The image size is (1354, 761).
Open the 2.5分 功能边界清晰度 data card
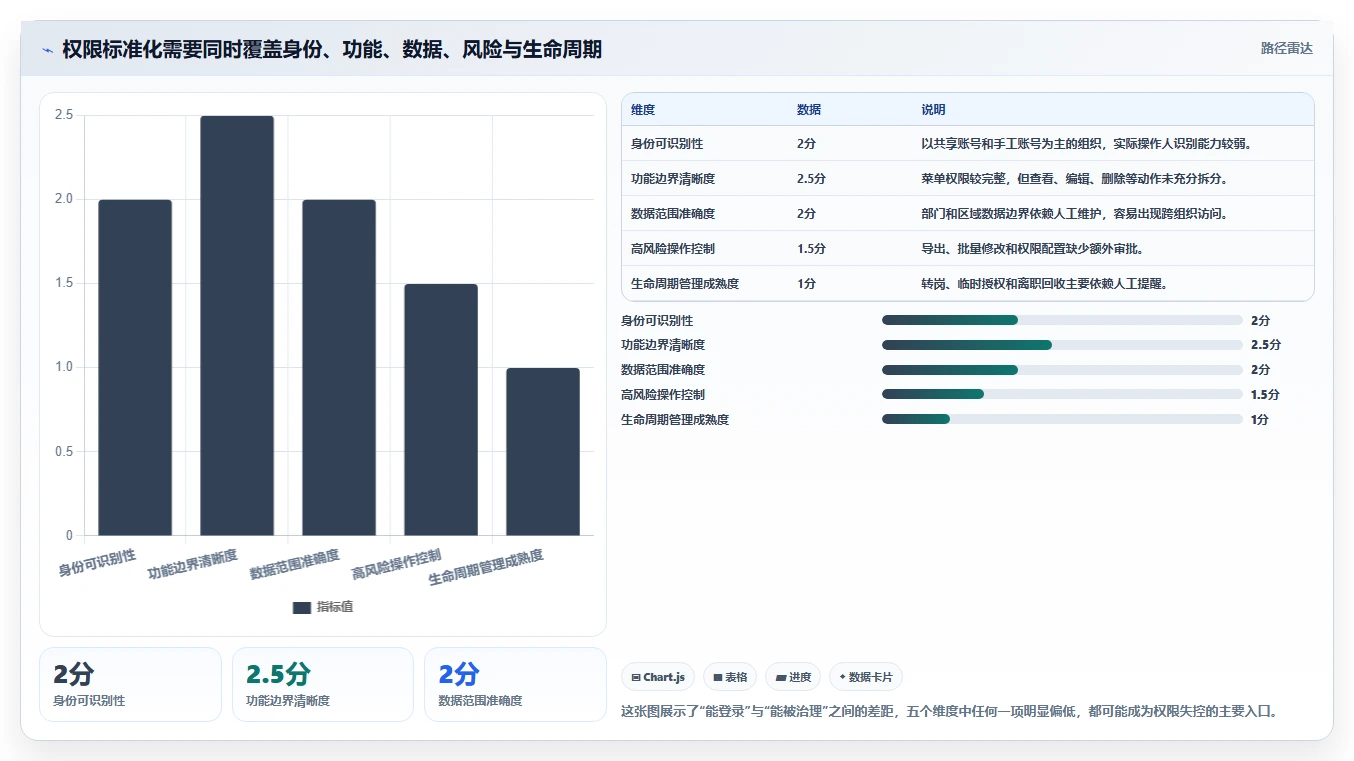click(323, 684)
